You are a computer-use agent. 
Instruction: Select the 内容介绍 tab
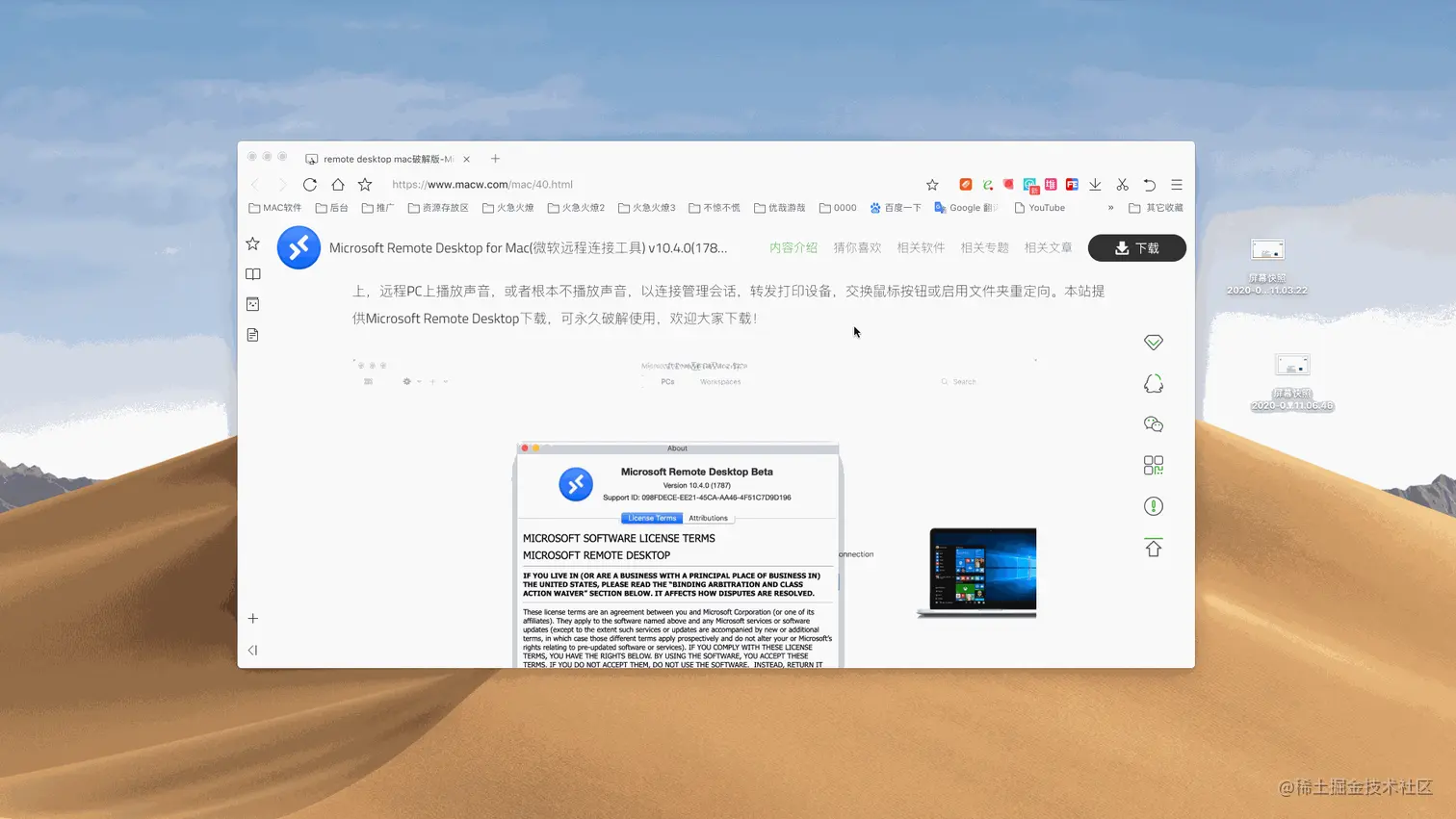click(793, 248)
